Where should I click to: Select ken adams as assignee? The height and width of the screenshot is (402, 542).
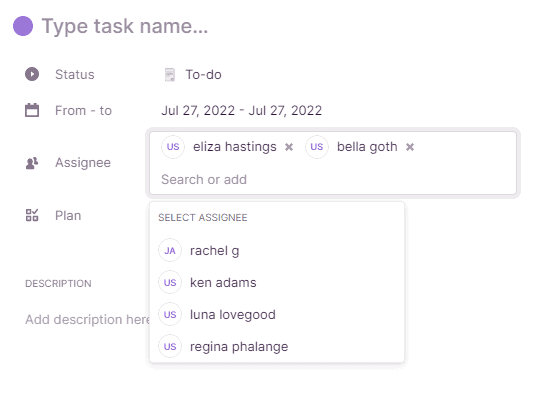(277, 282)
